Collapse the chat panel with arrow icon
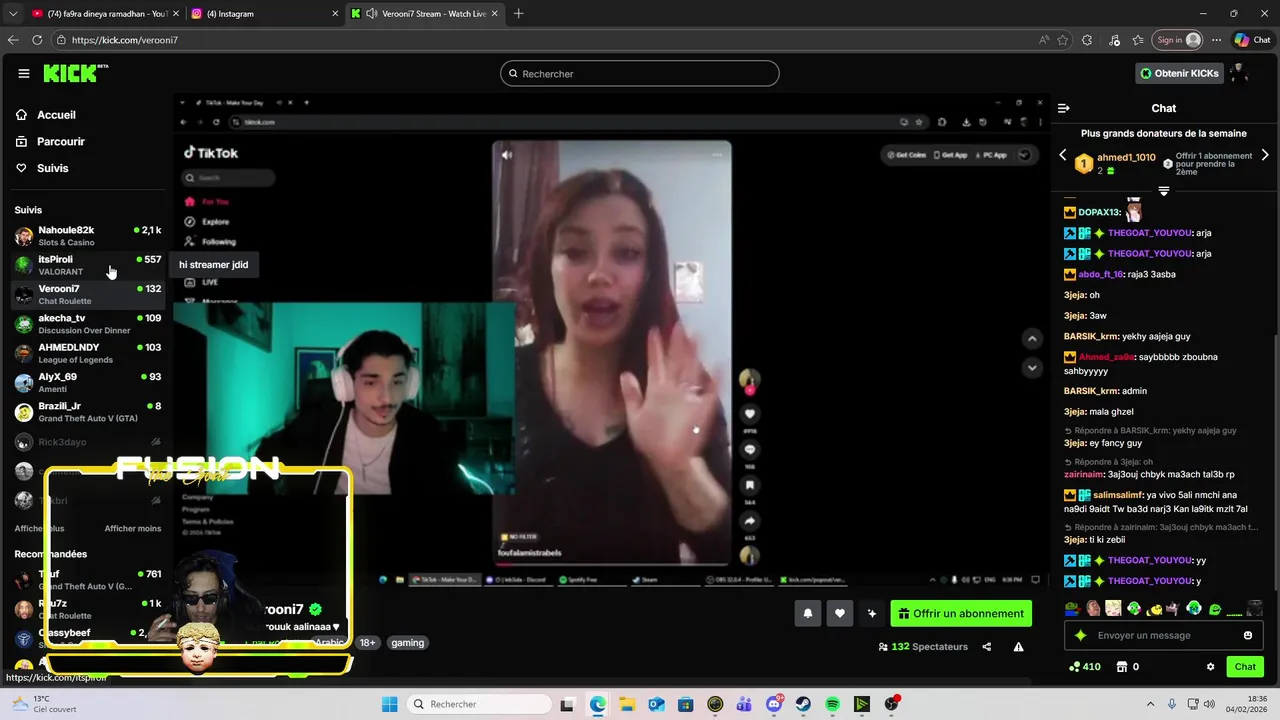1280x720 pixels. pos(1064,108)
